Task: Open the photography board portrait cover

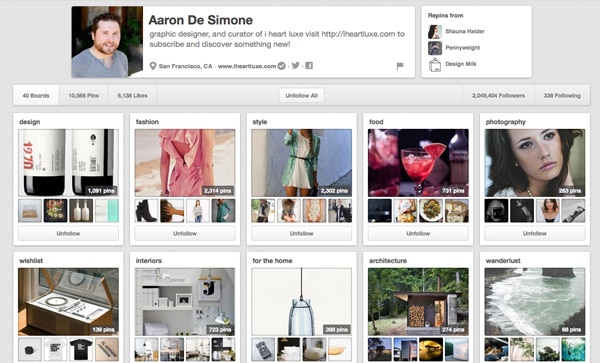Action: tap(535, 163)
